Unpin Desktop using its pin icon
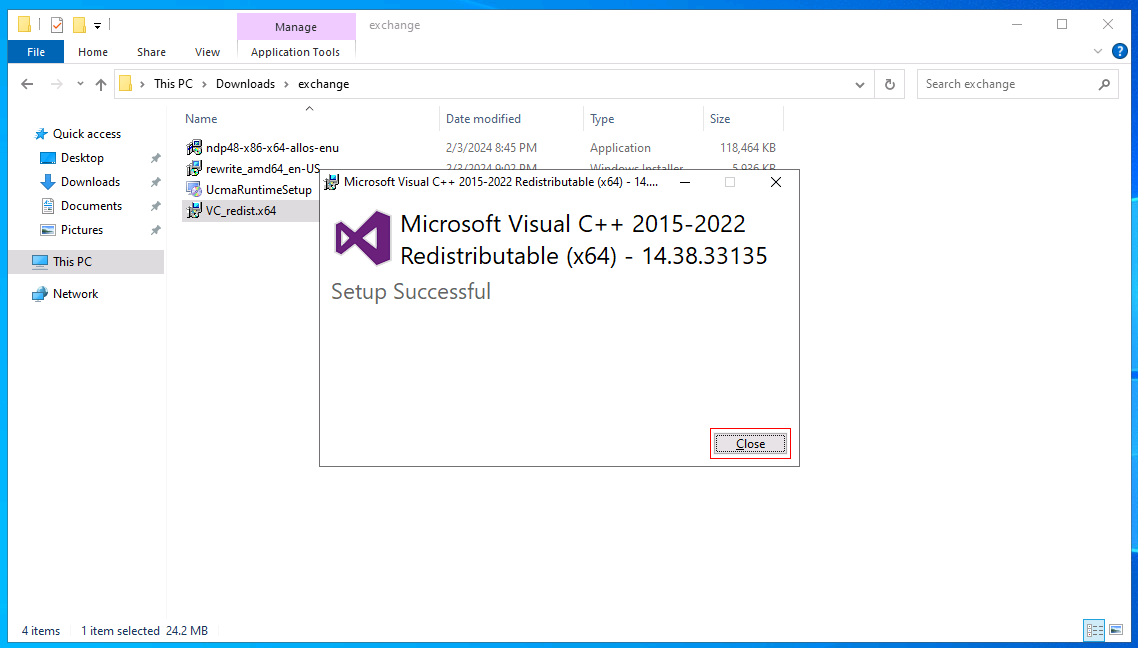Screen dimensions: 1138x648 [x=155, y=158]
